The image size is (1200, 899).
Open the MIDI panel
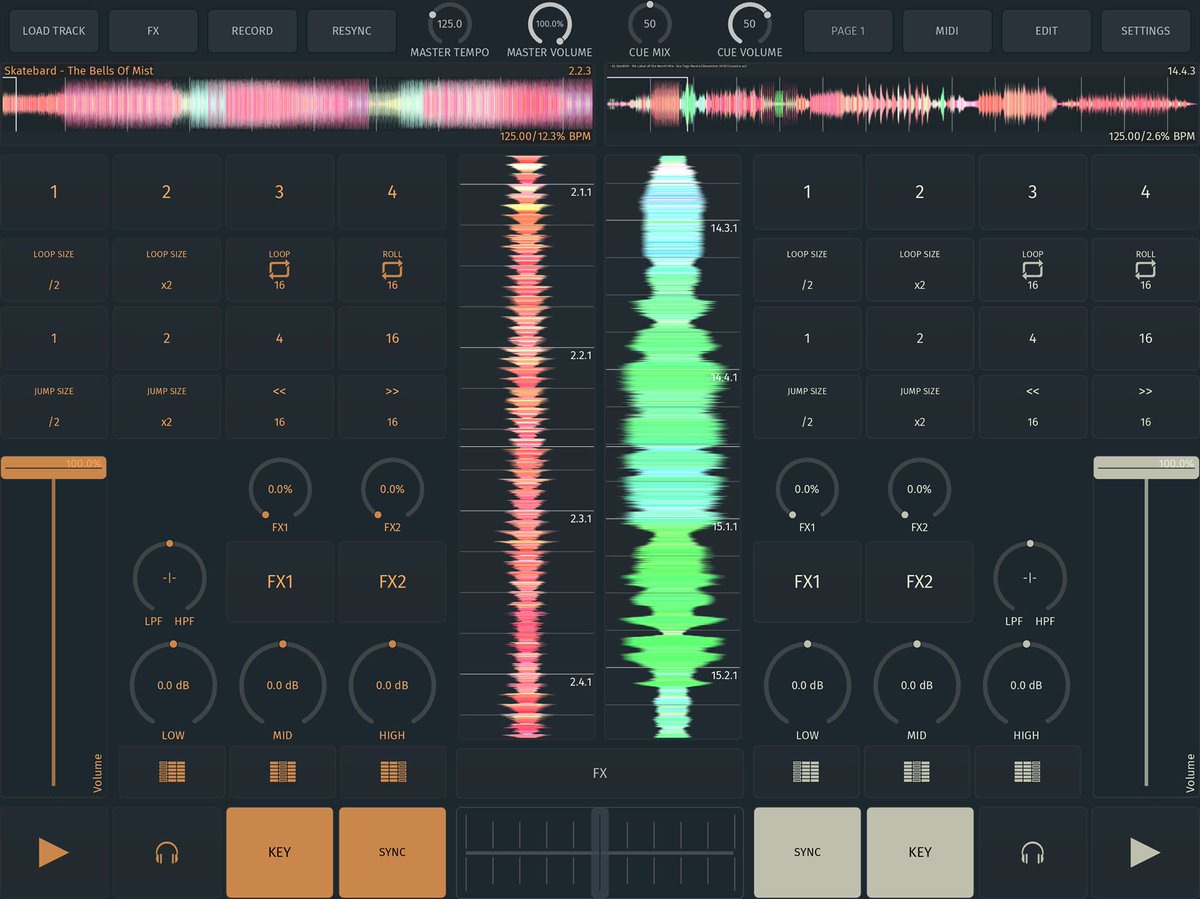click(946, 30)
